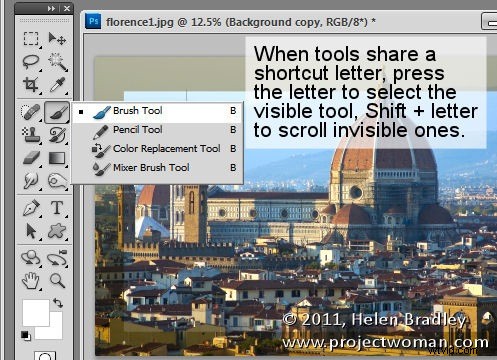
Task: Select the Crop tool
Action: pyautogui.click(x=31, y=85)
